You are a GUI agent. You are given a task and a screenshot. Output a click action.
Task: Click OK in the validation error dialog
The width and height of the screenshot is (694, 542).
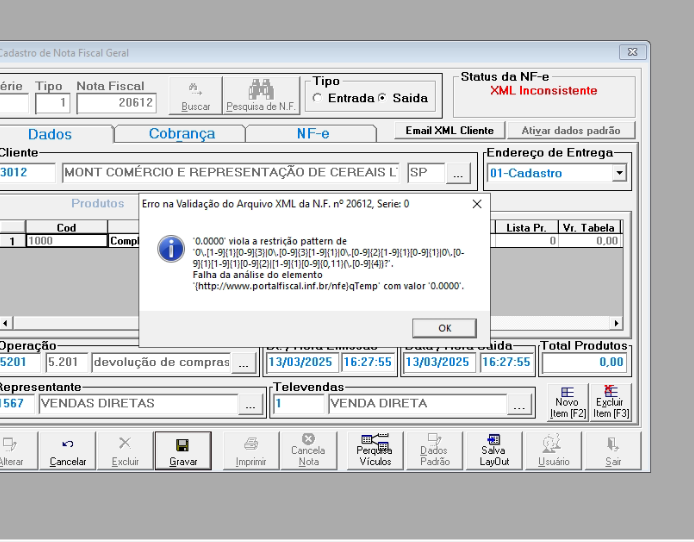[444, 328]
